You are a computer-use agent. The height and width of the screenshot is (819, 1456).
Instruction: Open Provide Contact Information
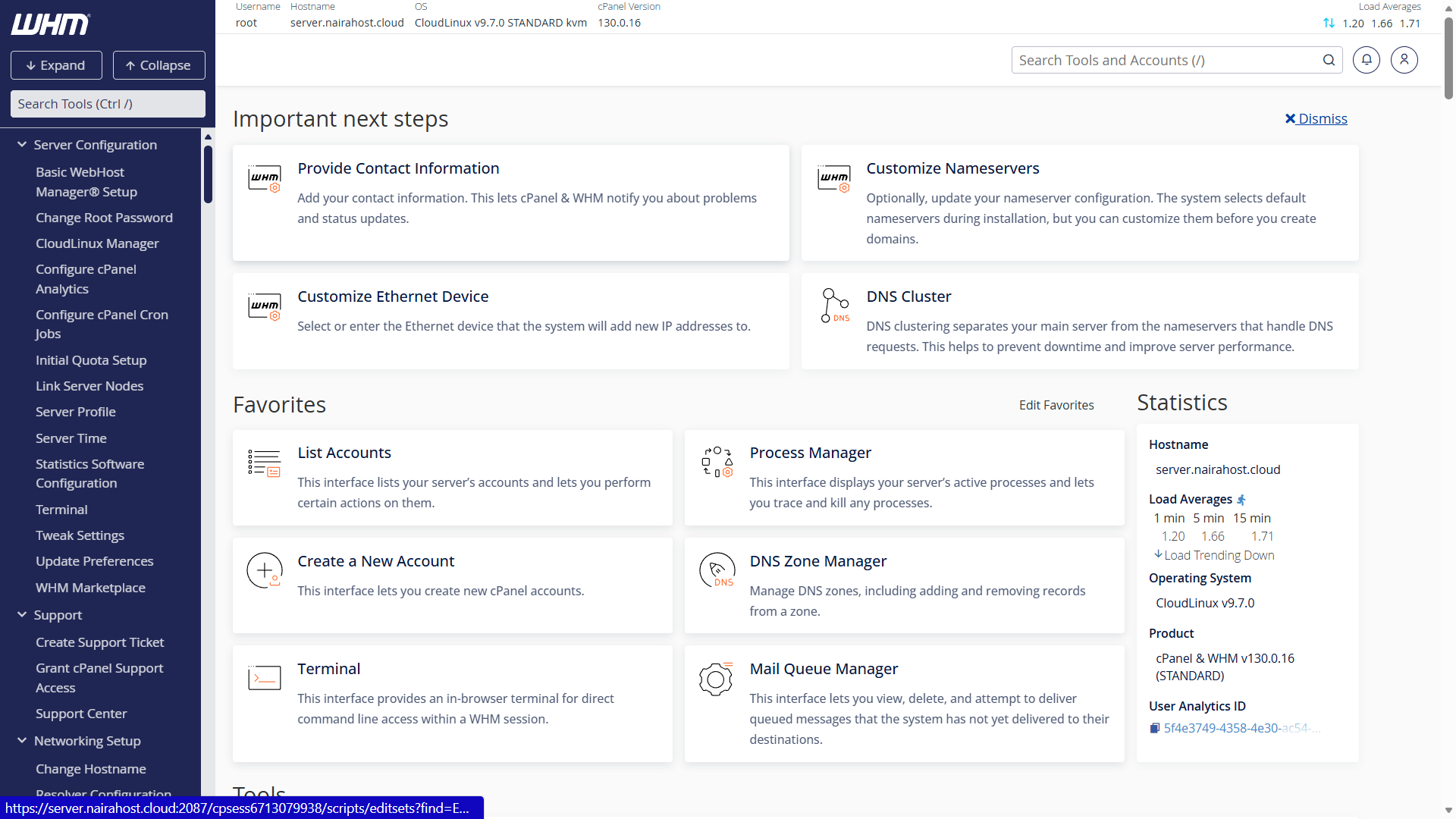coord(398,168)
